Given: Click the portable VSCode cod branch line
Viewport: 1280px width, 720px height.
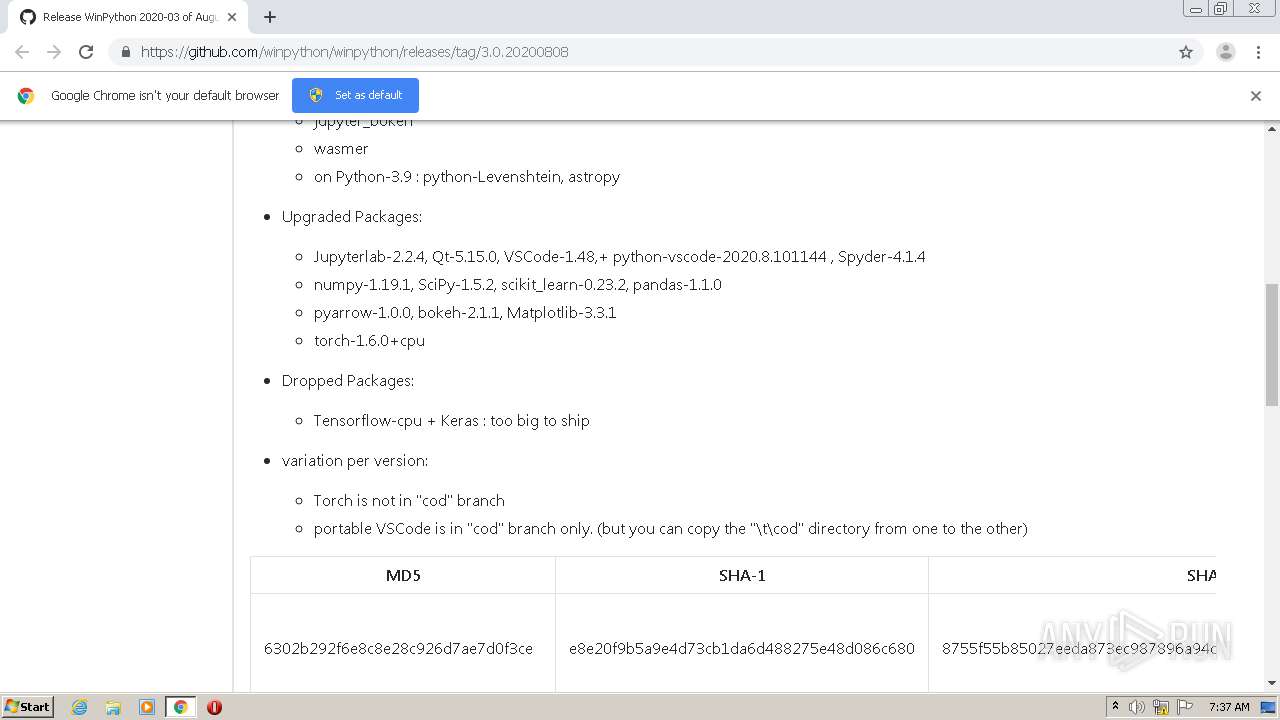Looking at the screenshot, I should click(x=671, y=528).
